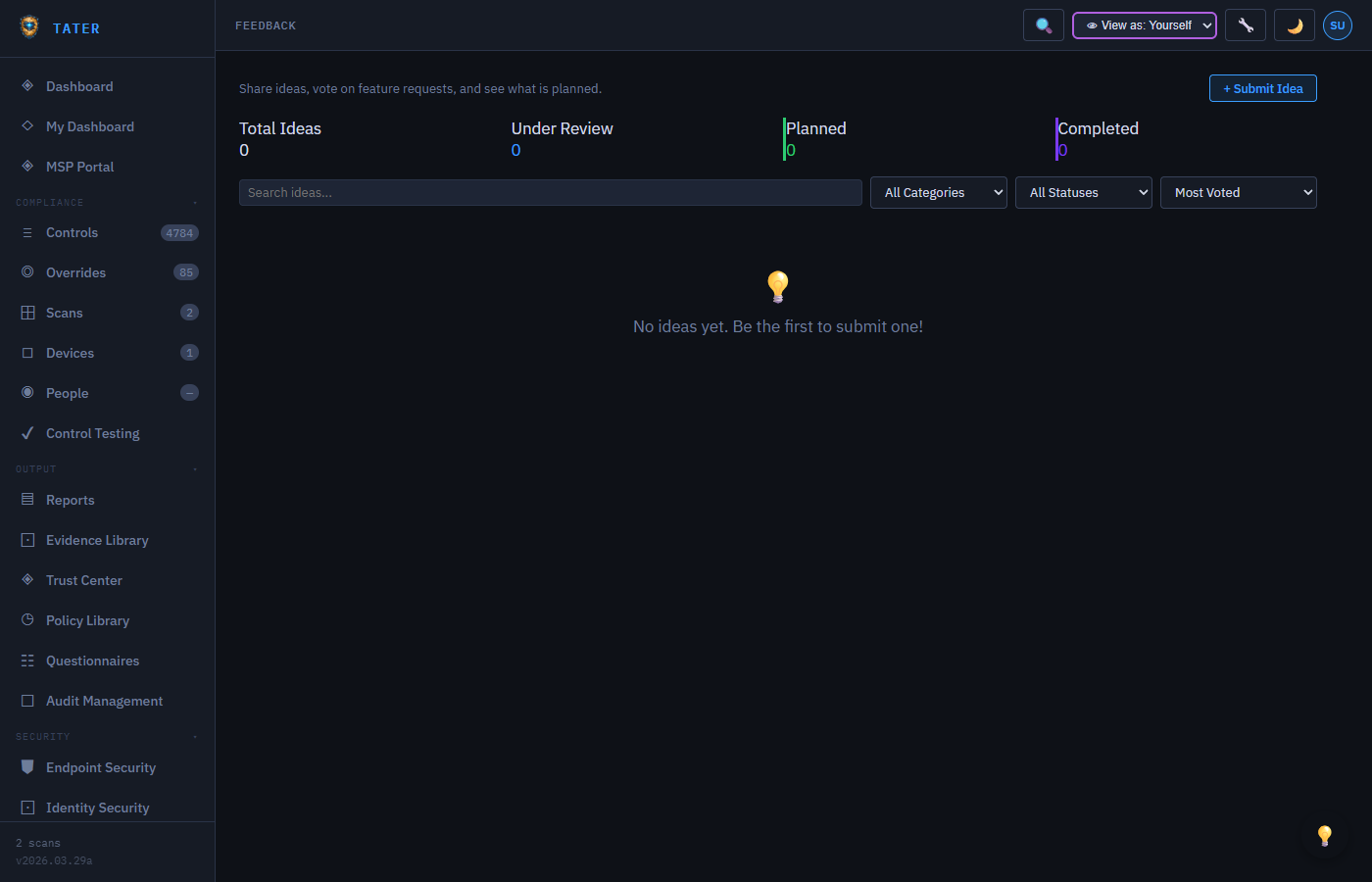The height and width of the screenshot is (882, 1372).
Task: Click the People radio-style icon
Action: 27,393
